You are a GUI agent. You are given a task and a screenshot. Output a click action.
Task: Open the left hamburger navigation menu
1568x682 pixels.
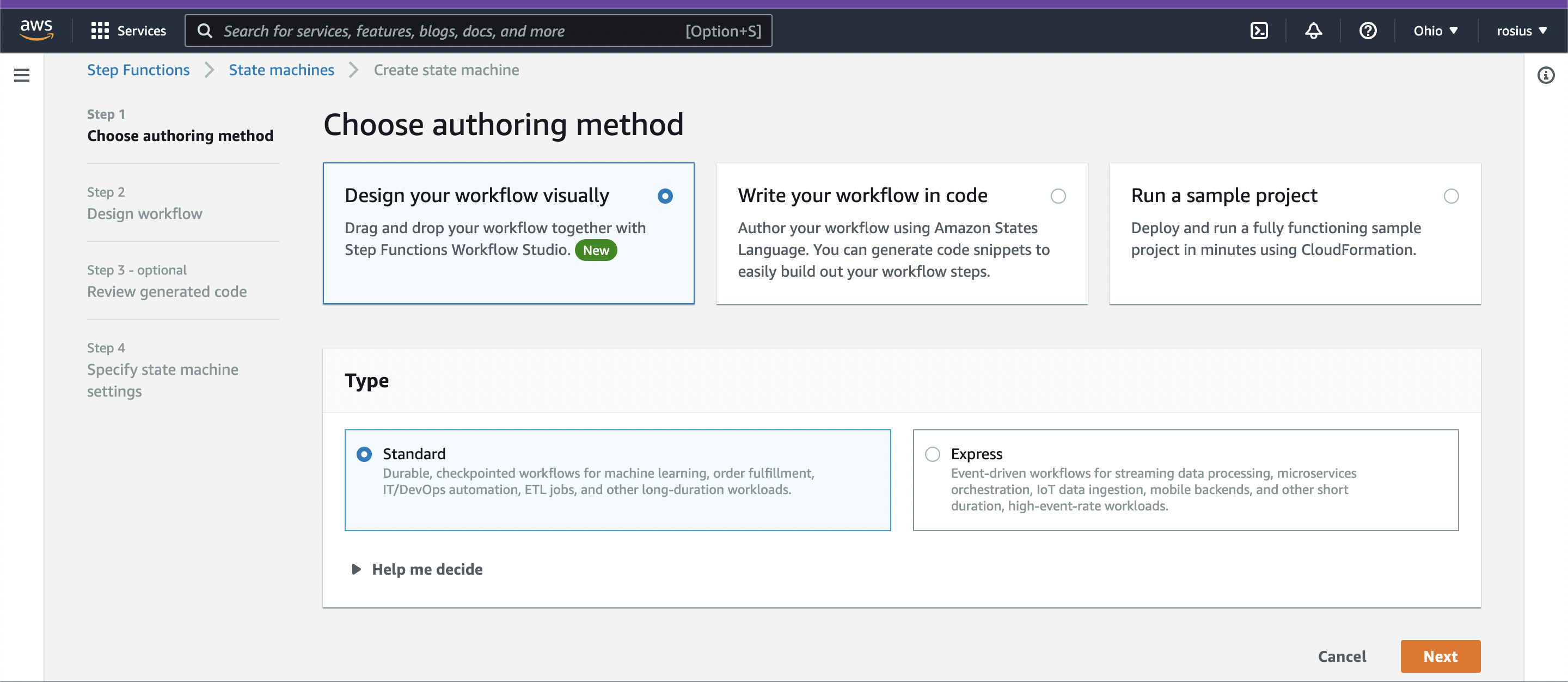click(x=22, y=75)
